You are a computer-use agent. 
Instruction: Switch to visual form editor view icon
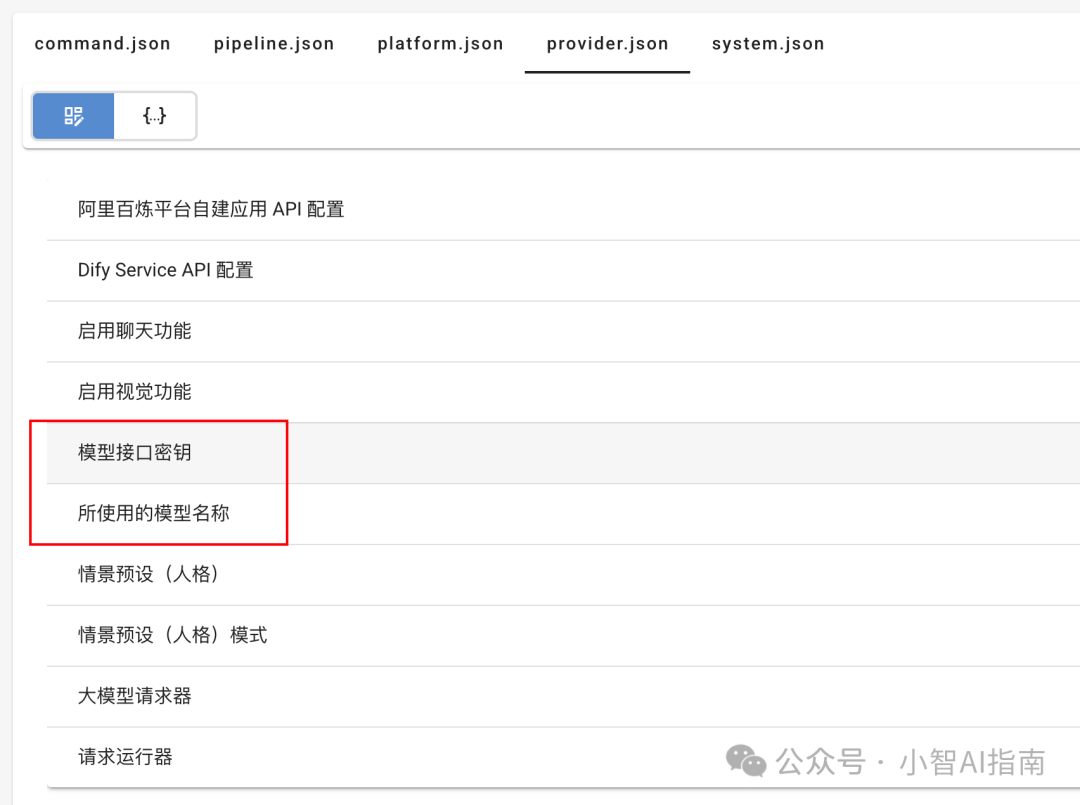74,116
